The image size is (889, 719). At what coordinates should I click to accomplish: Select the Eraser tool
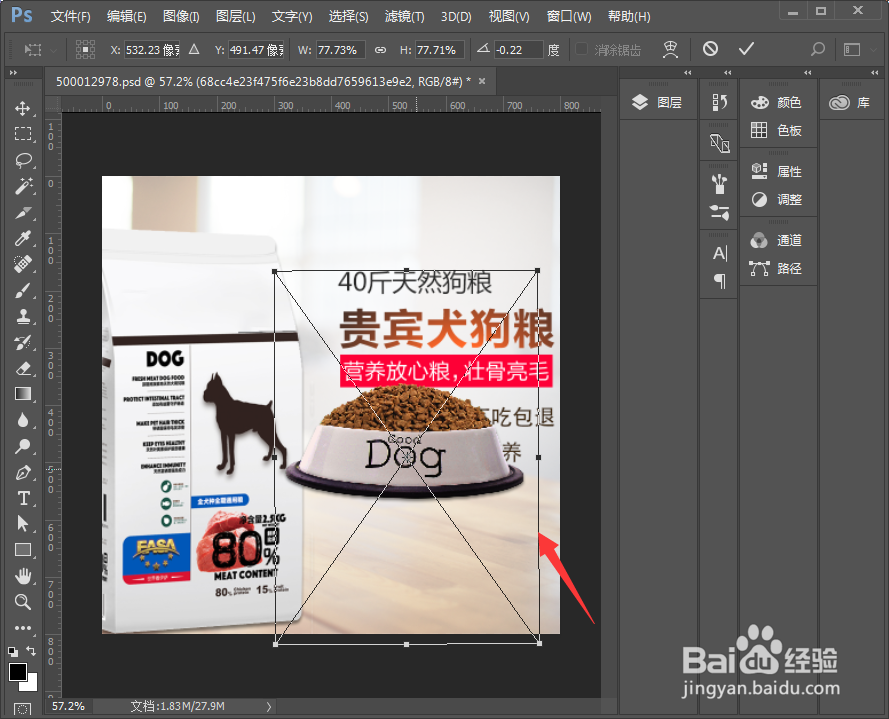[x=23, y=369]
